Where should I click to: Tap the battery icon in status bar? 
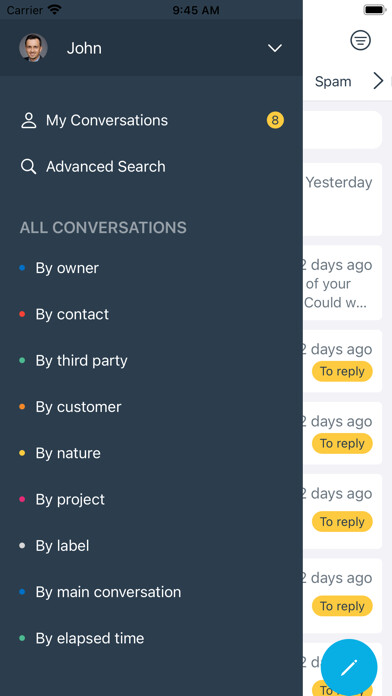click(376, 10)
